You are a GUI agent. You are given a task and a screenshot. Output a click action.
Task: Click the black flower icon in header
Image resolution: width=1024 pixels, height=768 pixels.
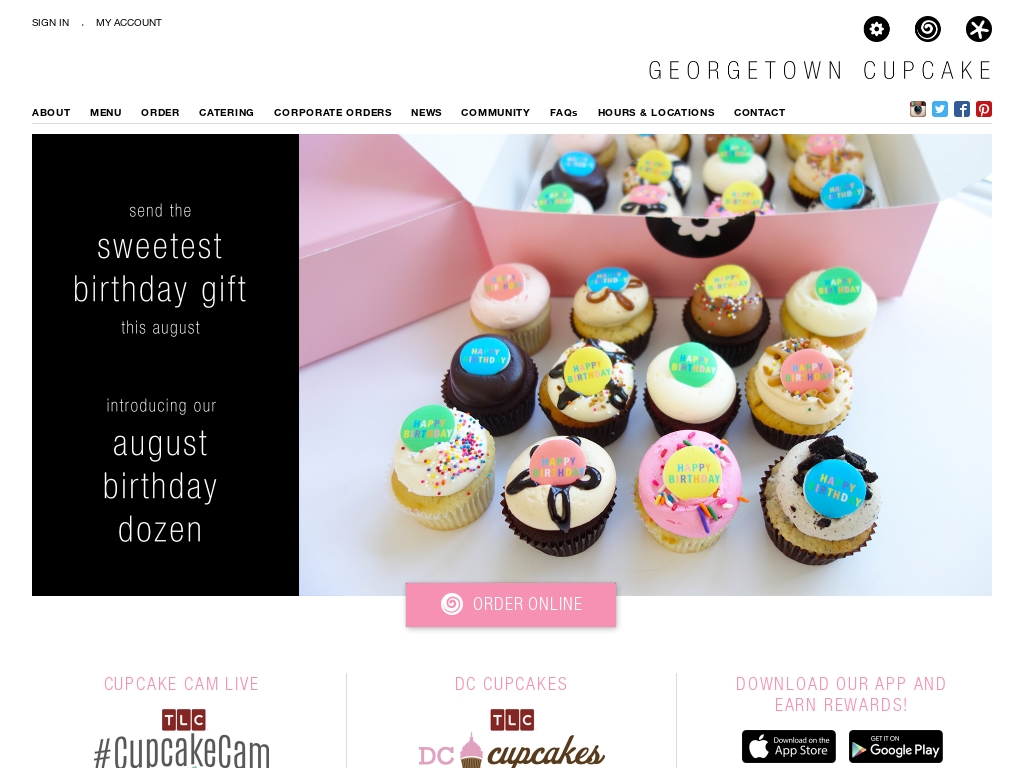pyautogui.click(x=978, y=29)
